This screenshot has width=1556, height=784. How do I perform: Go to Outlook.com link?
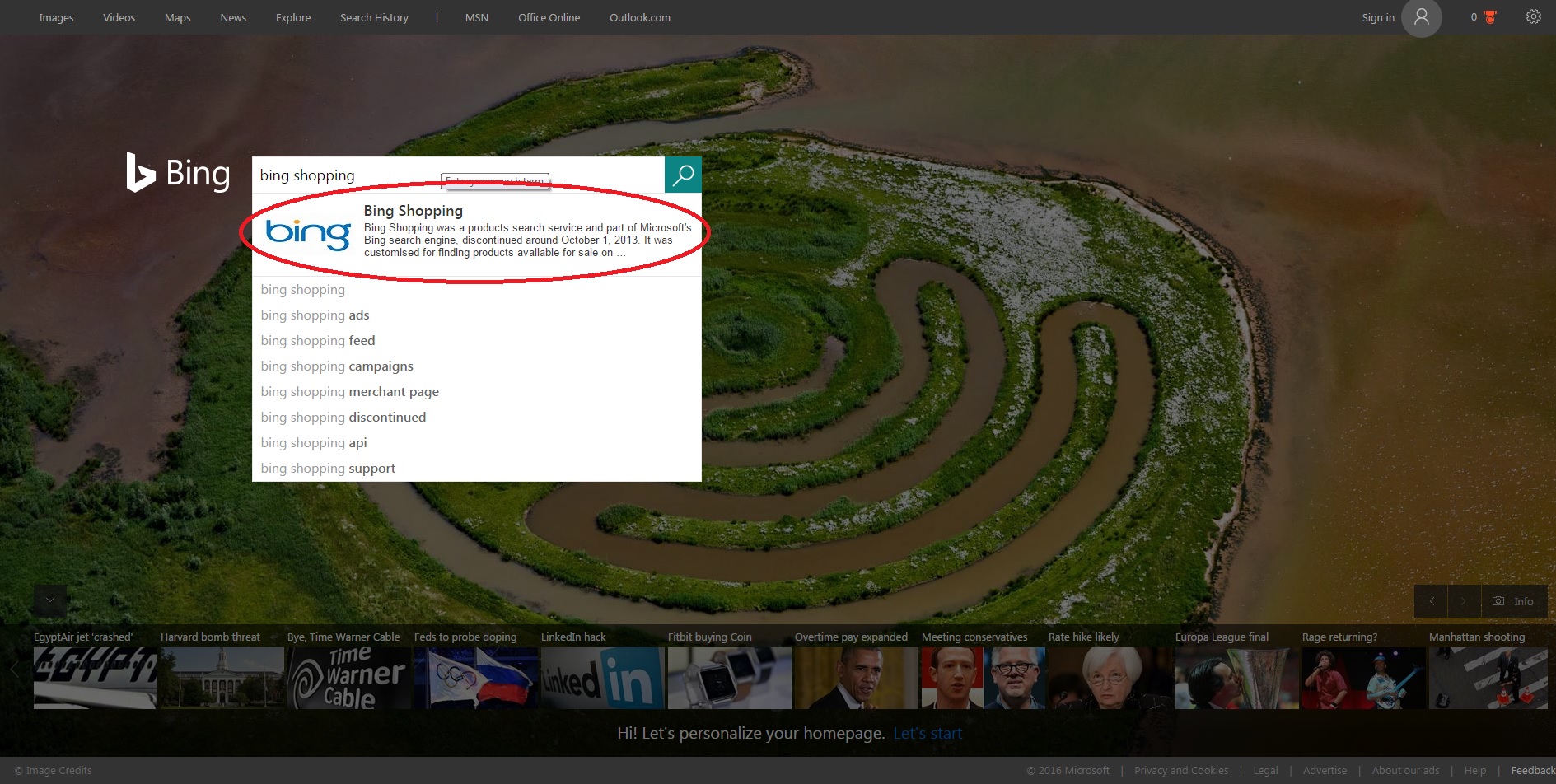640,17
